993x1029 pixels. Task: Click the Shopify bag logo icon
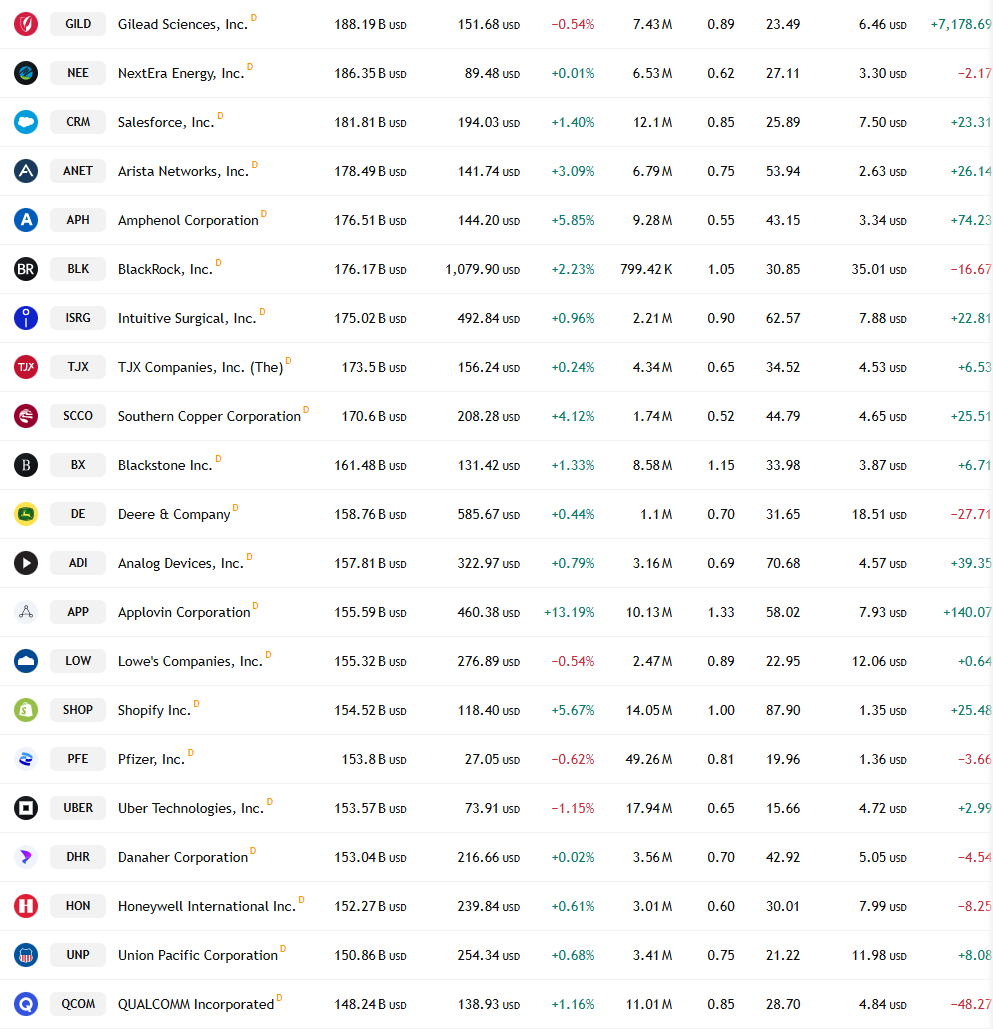(26, 710)
